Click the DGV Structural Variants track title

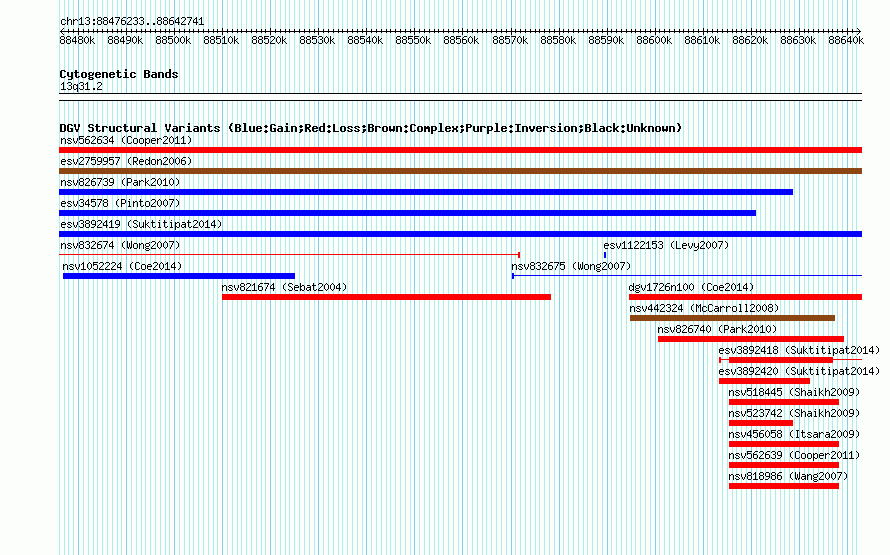[x=371, y=128]
